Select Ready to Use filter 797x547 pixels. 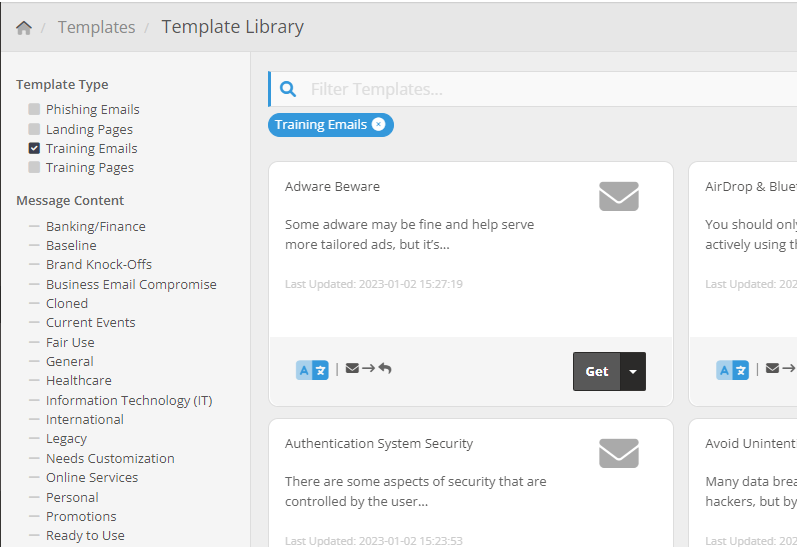[x=85, y=536]
